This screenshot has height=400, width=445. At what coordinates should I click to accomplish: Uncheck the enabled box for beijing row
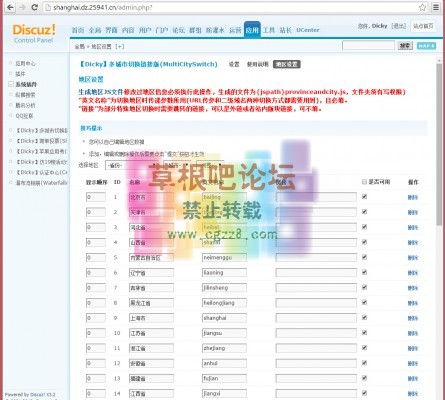pyautogui.click(x=364, y=197)
